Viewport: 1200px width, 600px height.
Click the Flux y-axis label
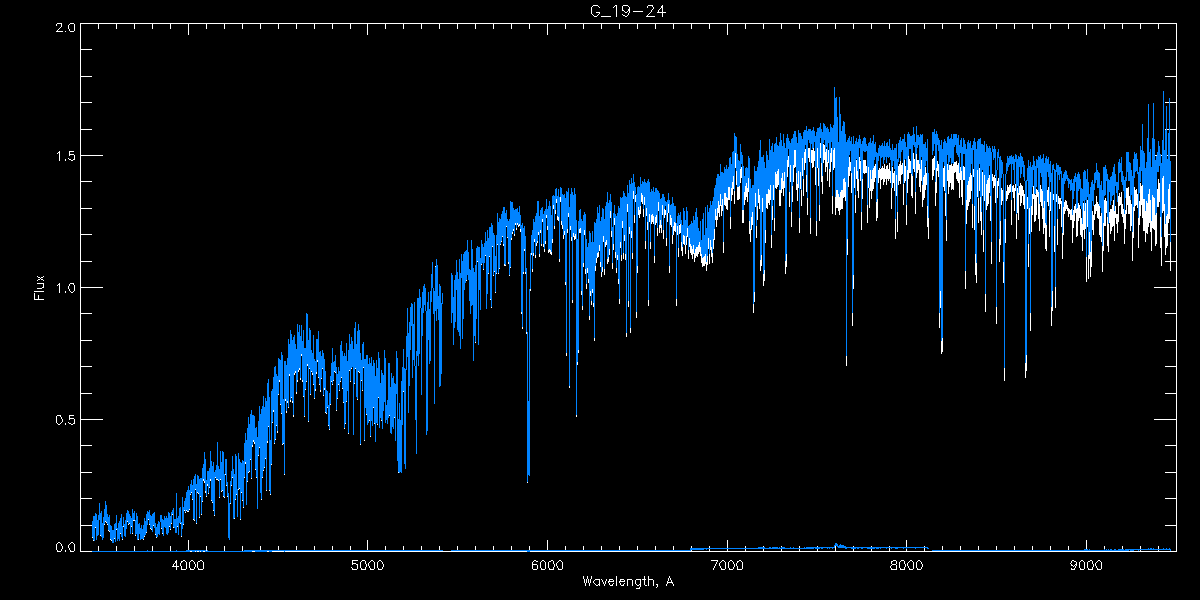(x=39, y=288)
